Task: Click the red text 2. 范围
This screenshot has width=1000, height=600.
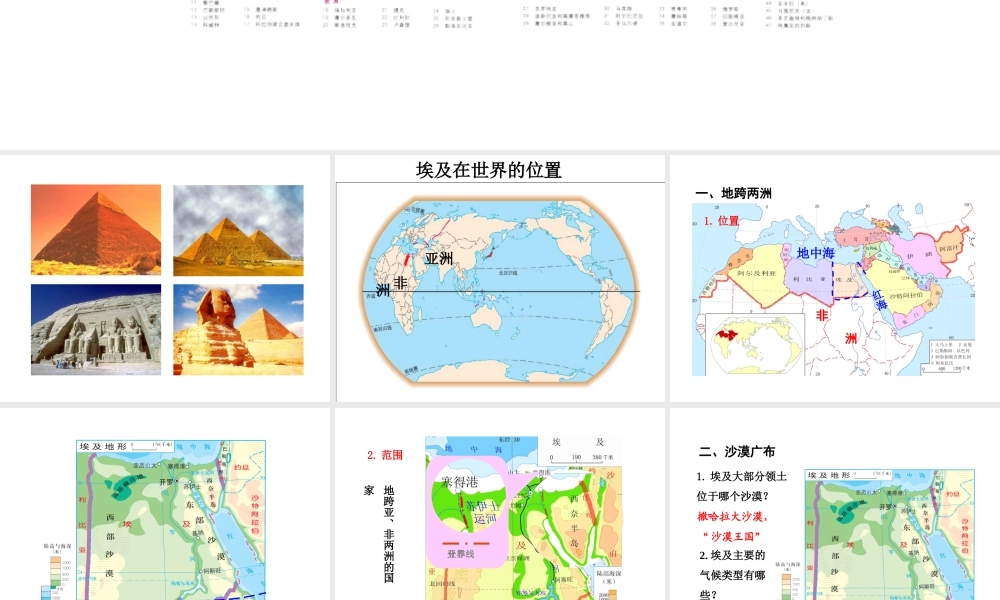Action: pyautogui.click(x=385, y=455)
